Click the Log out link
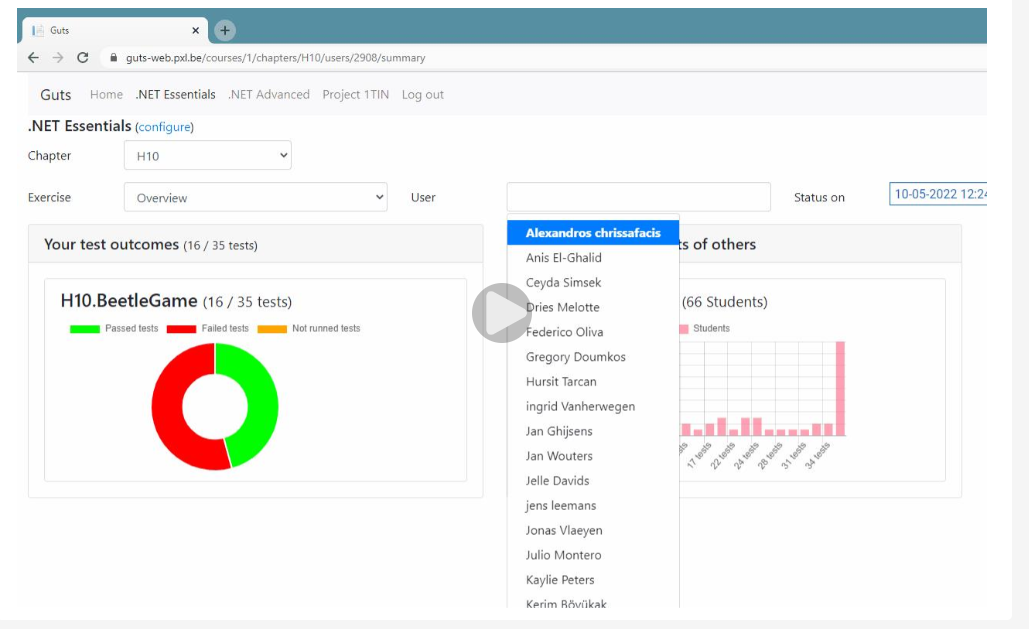This screenshot has width=1029, height=629. [x=423, y=95]
